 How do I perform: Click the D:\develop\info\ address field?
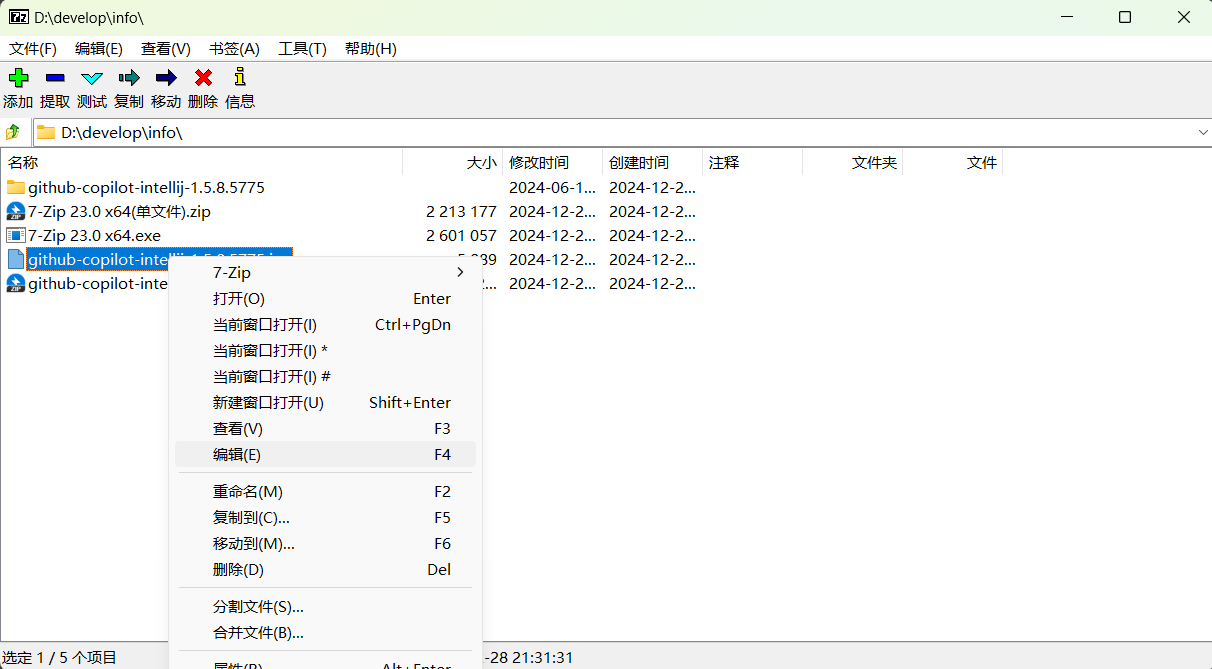pyautogui.click(x=622, y=132)
